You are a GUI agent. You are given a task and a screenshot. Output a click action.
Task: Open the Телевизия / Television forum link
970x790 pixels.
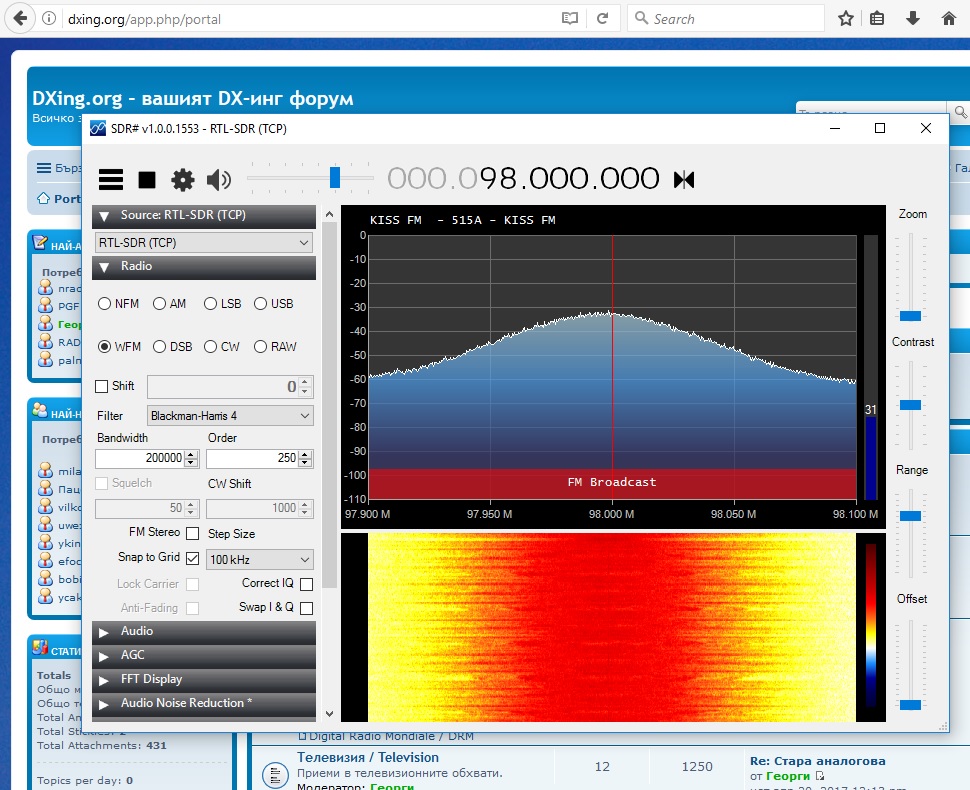tap(367, 757)
